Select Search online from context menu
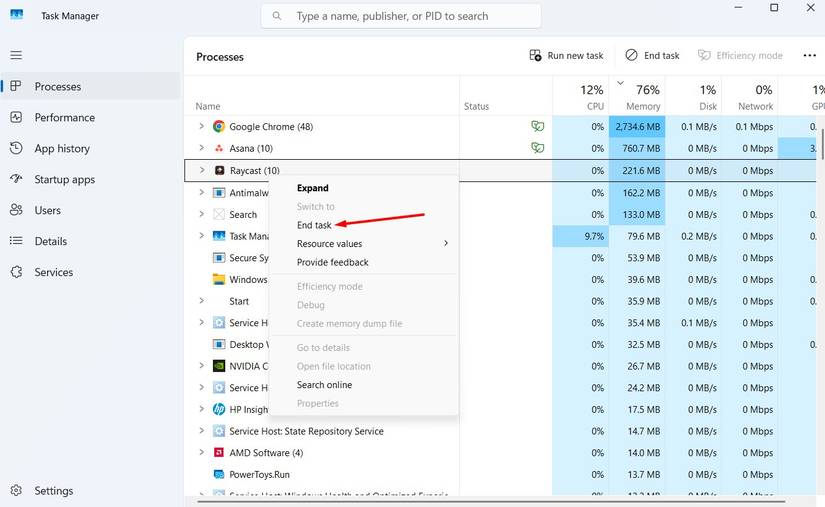The width and height of the screenshot is (825, 507). pos(324,385)
